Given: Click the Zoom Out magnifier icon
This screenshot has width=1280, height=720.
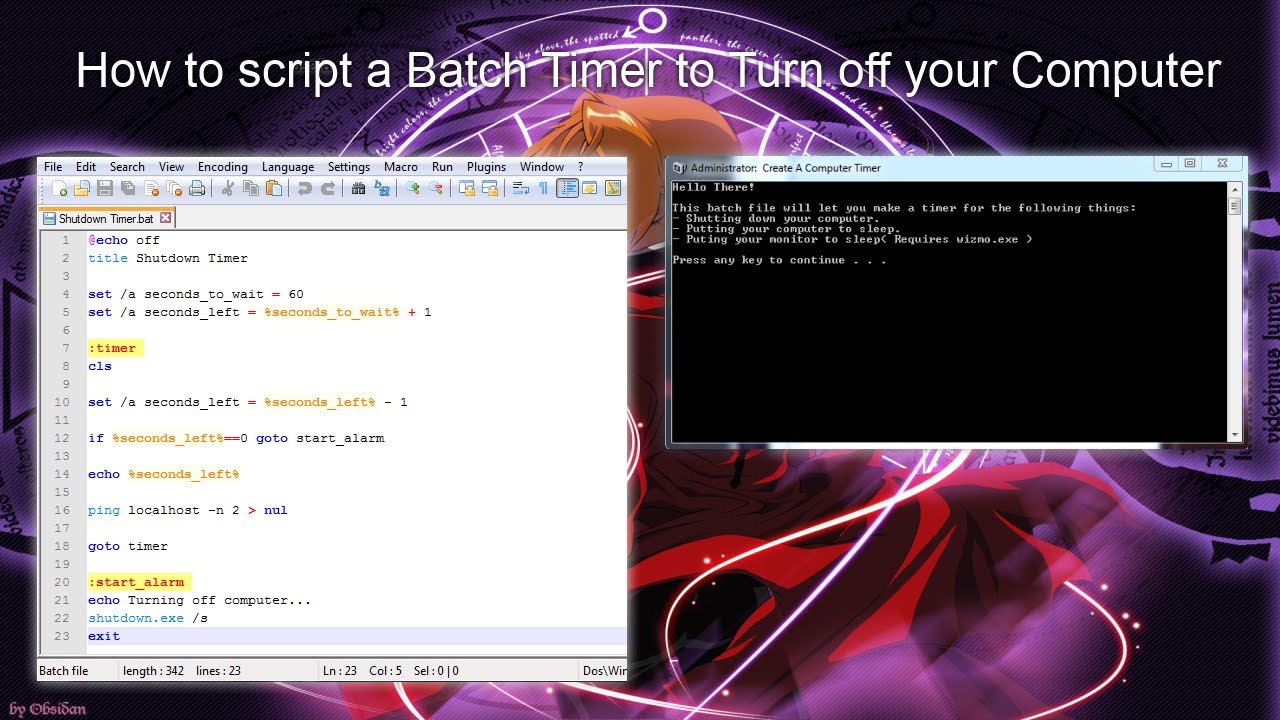Looking at the screenshot, I should point(436,188).
